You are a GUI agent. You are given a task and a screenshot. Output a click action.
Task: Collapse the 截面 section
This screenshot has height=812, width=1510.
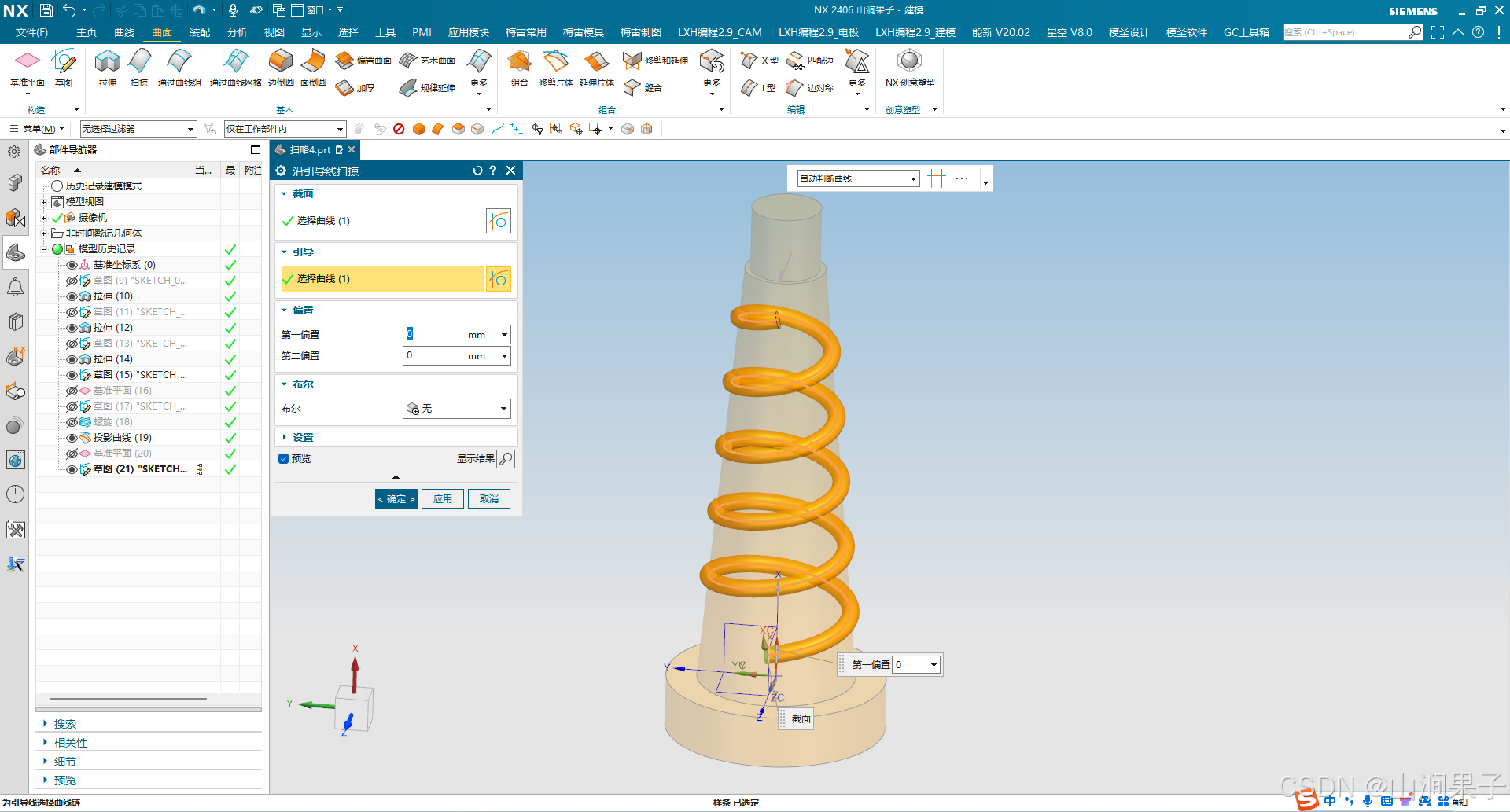pyautogui.click(x=302, y=194)
